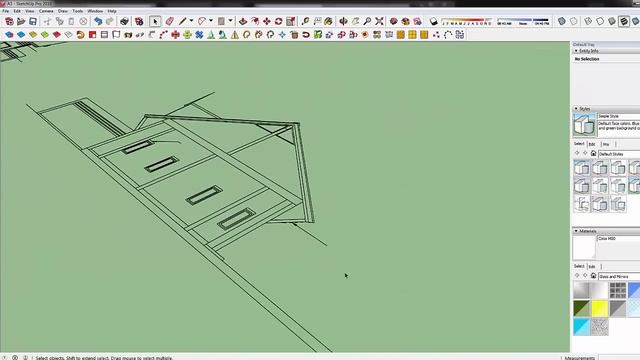Click Zoom Extents icon
Viewport: 640px width, 360px height.
379,21
